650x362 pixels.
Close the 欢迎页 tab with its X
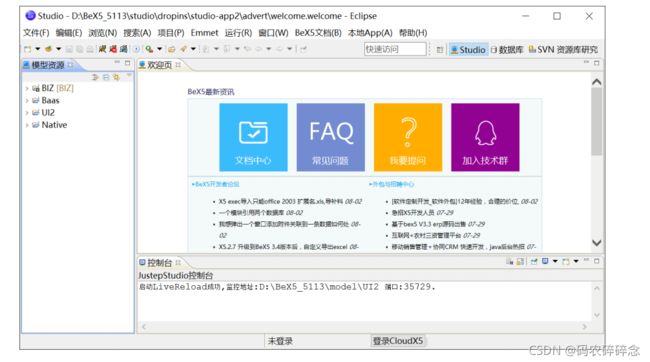click(178, 65)
